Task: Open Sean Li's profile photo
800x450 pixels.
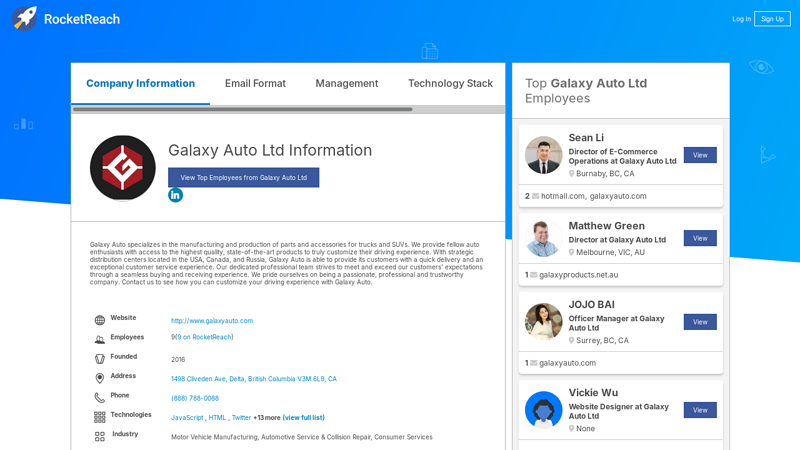Action: pyautogui.click(x=543, y=155)
